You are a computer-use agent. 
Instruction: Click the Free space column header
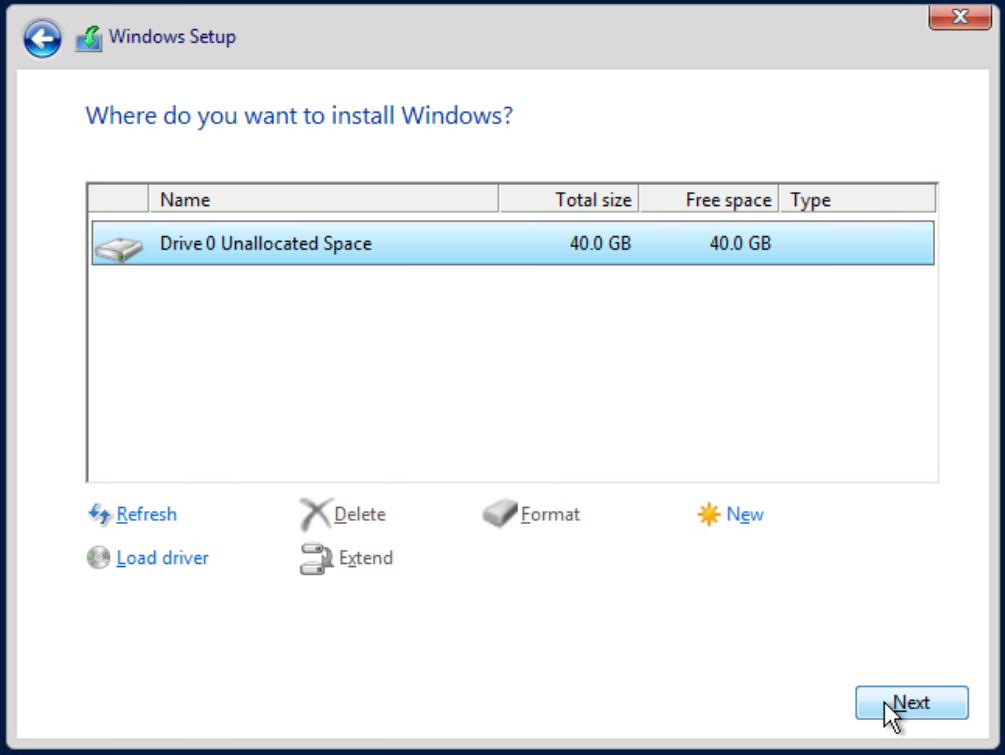708,200
